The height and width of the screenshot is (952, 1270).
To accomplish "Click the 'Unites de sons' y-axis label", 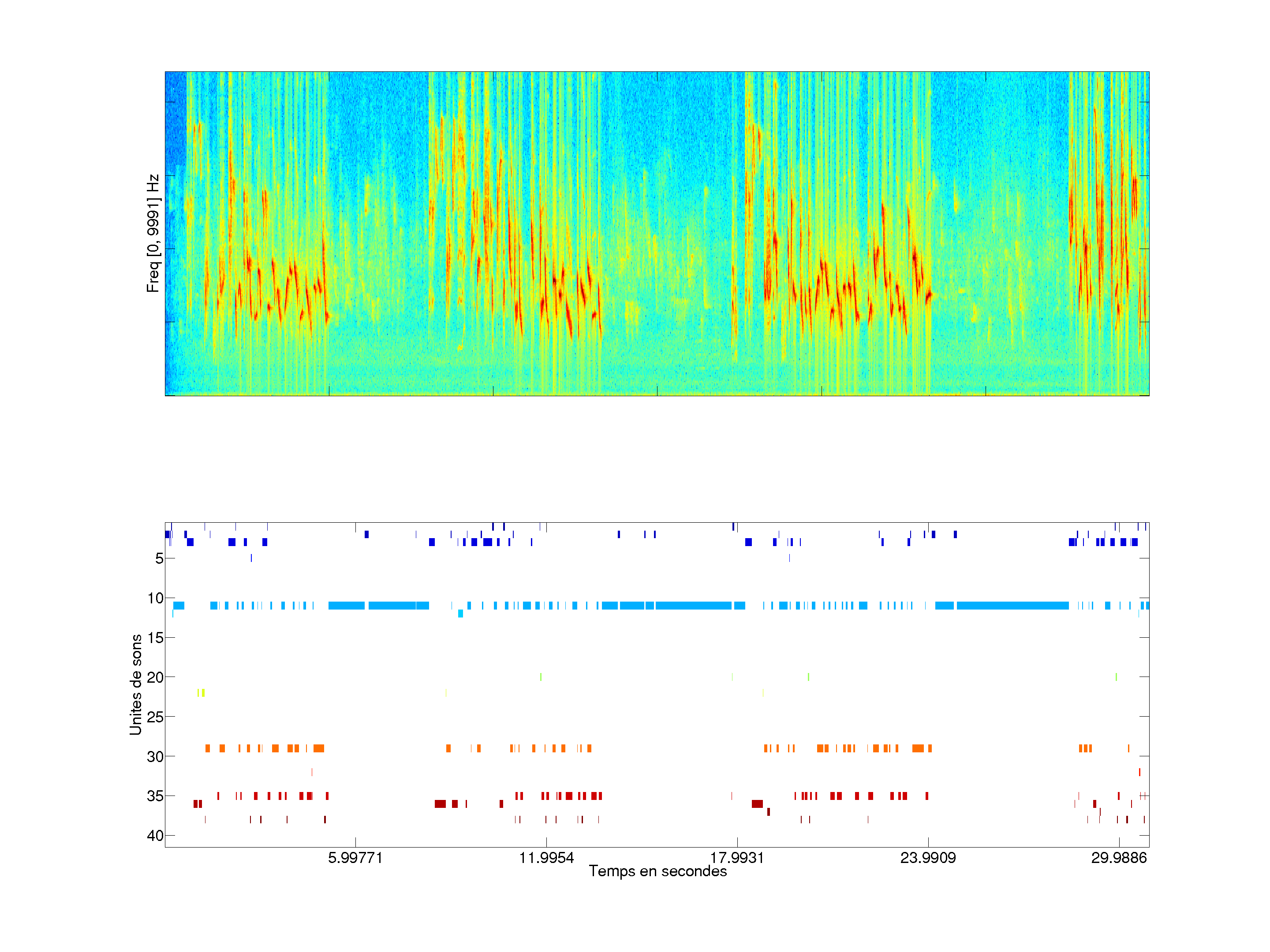I will coord(135,684).
